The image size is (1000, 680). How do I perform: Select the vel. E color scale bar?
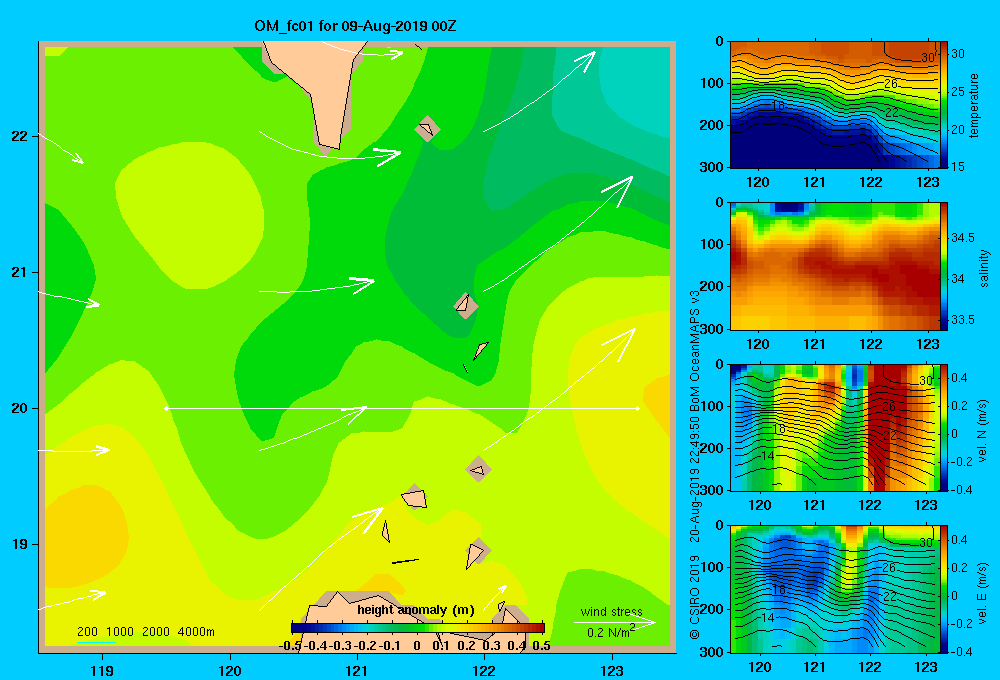tap(944, 589)
